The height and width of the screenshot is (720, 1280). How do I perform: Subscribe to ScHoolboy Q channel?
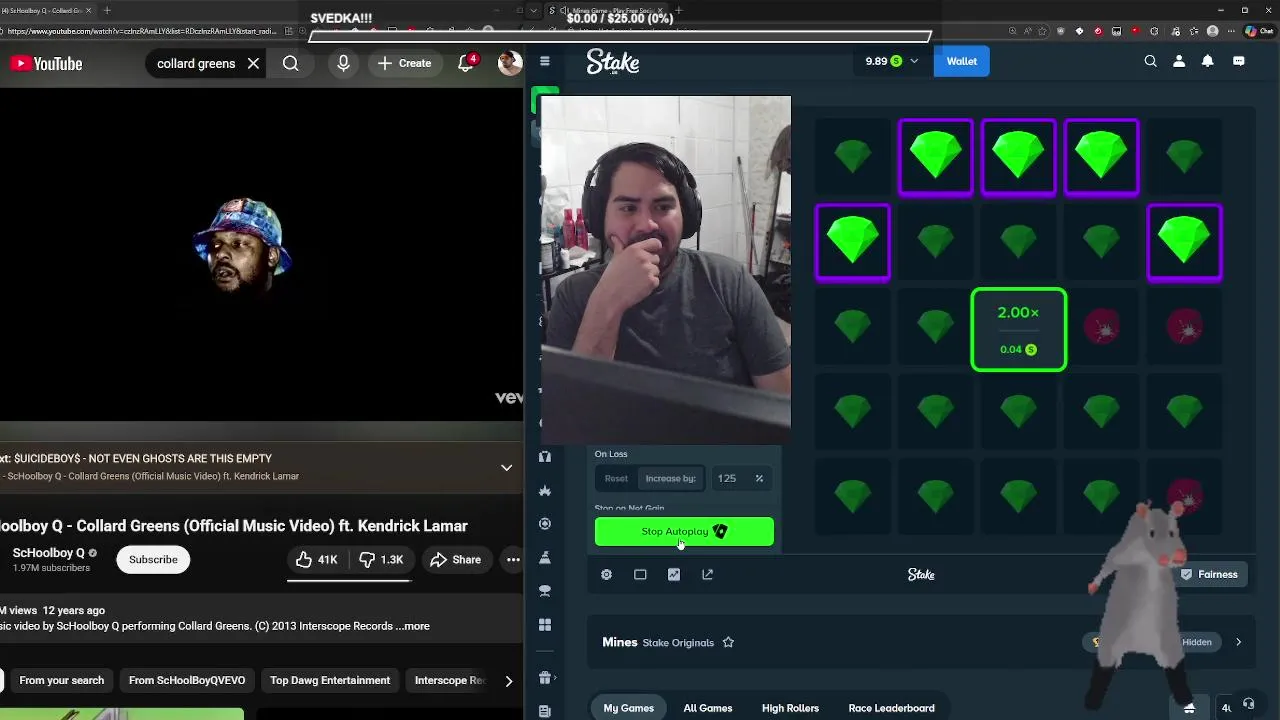[153, 559]
